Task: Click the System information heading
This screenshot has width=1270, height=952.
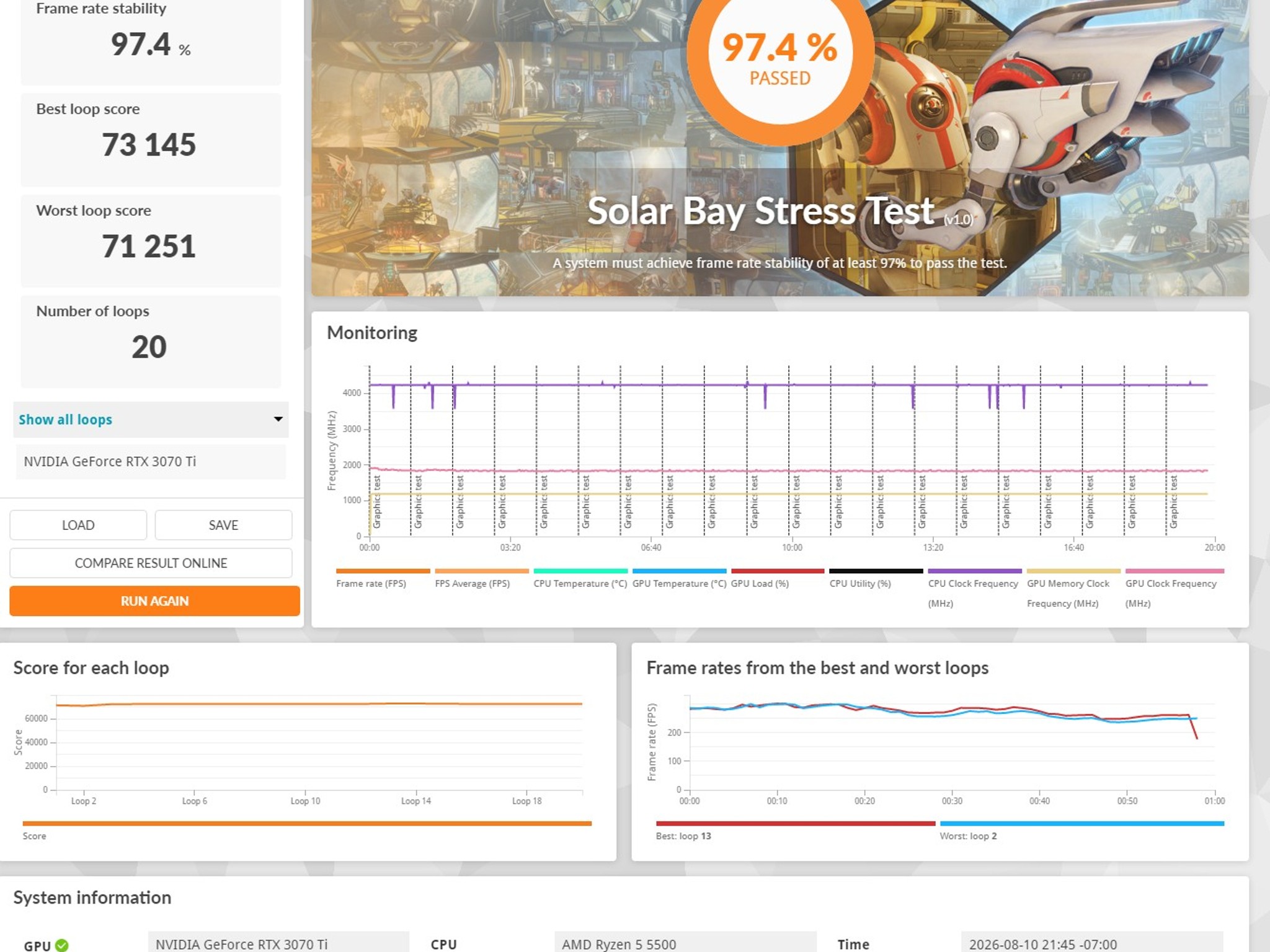Action: 92,897
